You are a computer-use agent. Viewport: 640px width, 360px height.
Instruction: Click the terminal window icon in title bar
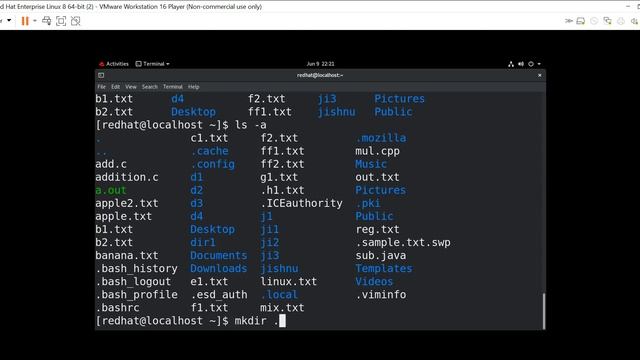tap(101, 75)
